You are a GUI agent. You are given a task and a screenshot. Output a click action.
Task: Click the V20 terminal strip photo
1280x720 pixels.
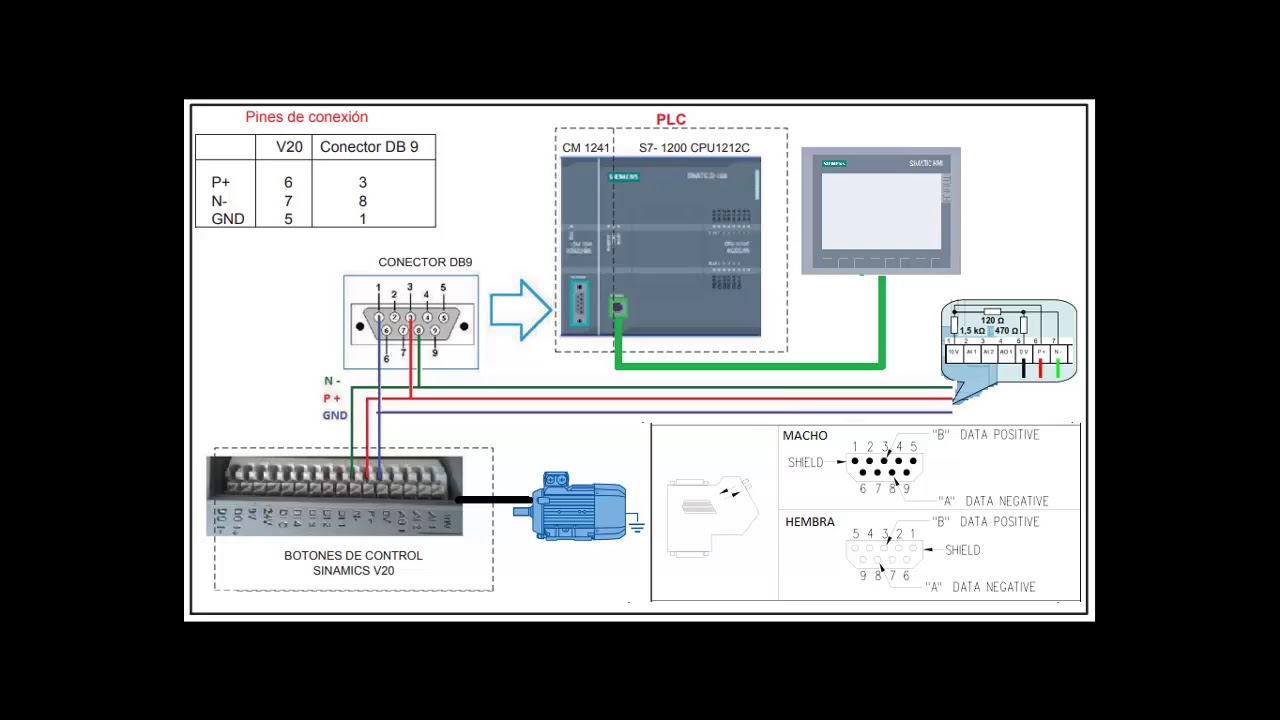335,496
